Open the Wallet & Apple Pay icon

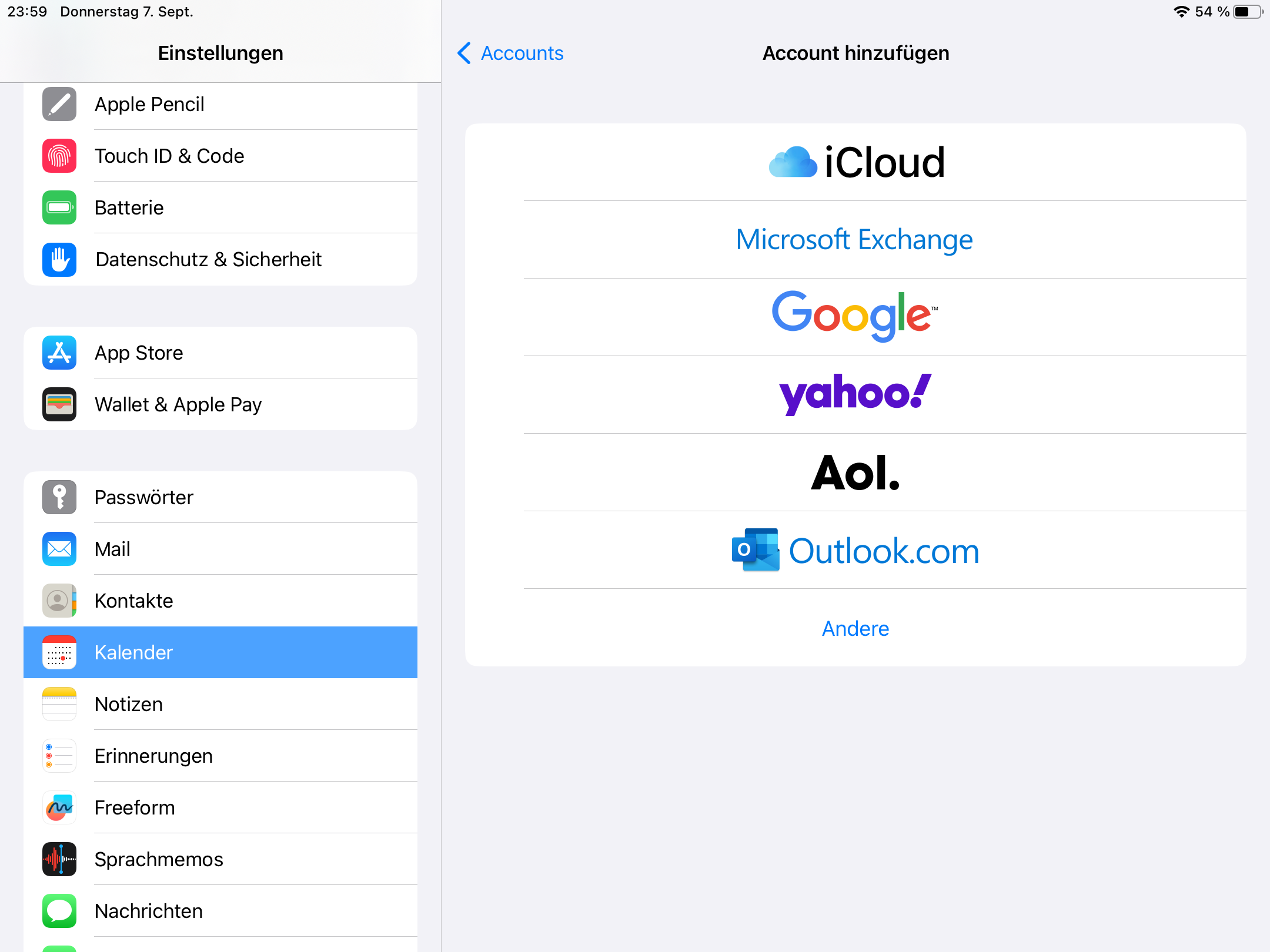(x=59, y=405)
